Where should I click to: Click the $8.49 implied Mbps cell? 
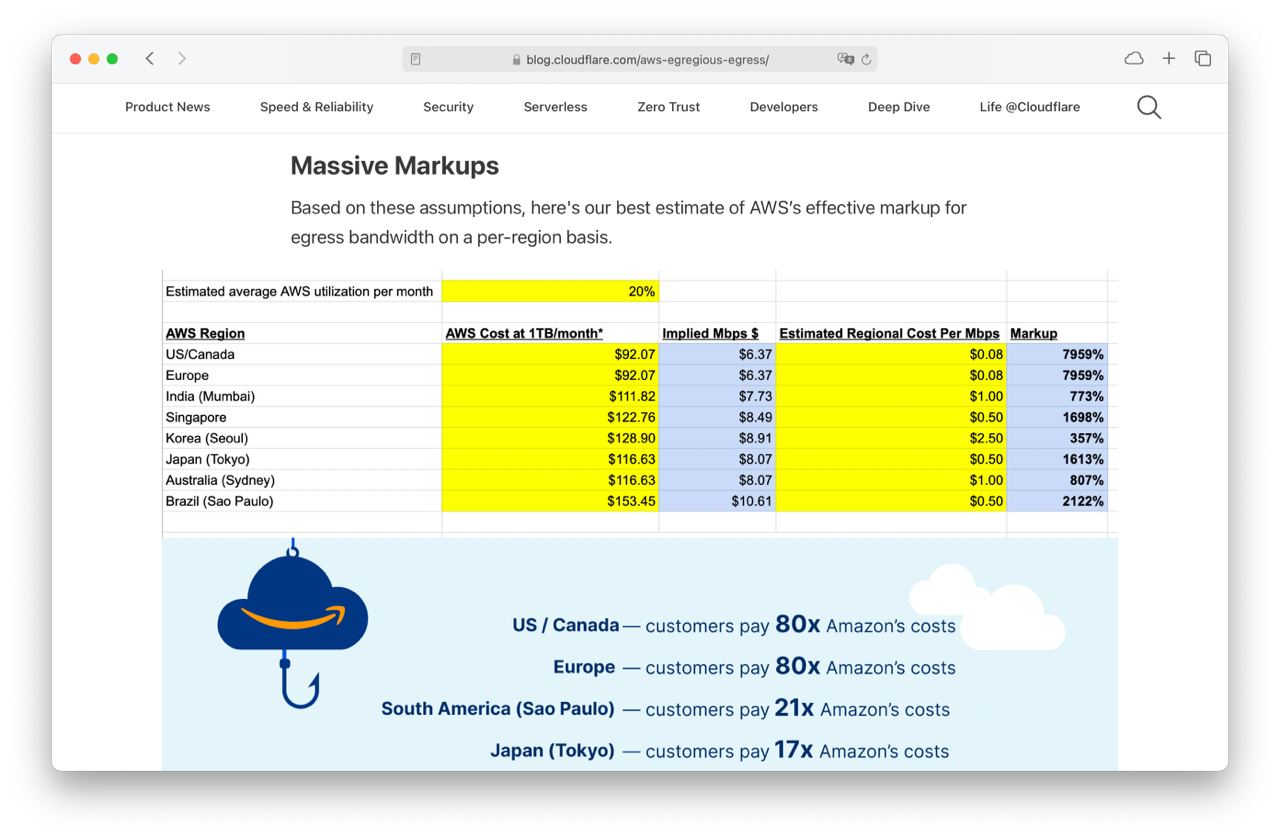pos(717,417)
